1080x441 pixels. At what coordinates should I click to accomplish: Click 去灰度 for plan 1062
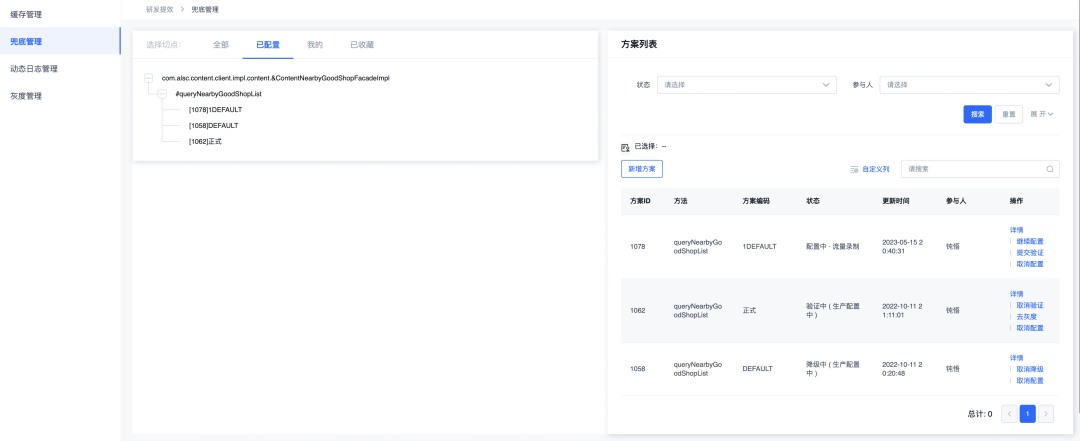pyautogui.click(x=1026, y=316)
